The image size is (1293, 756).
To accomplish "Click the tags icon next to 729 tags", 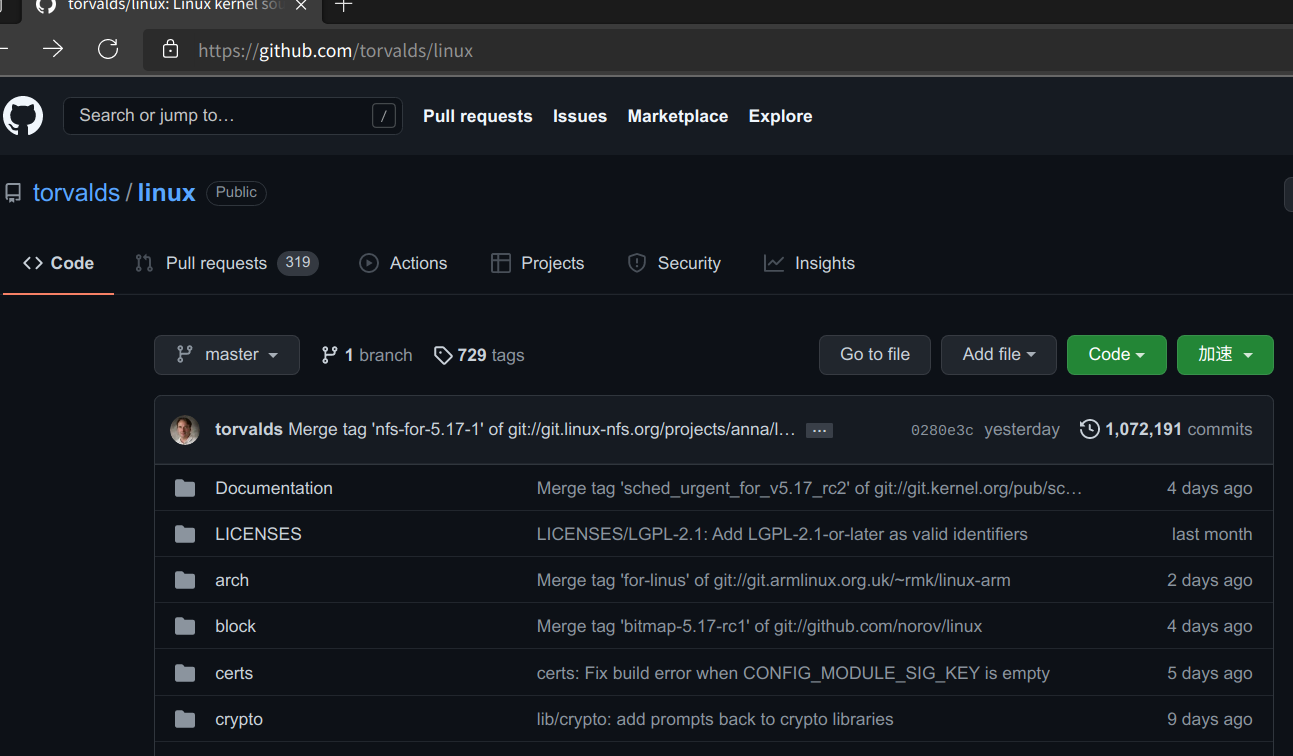I will [443, 355].
